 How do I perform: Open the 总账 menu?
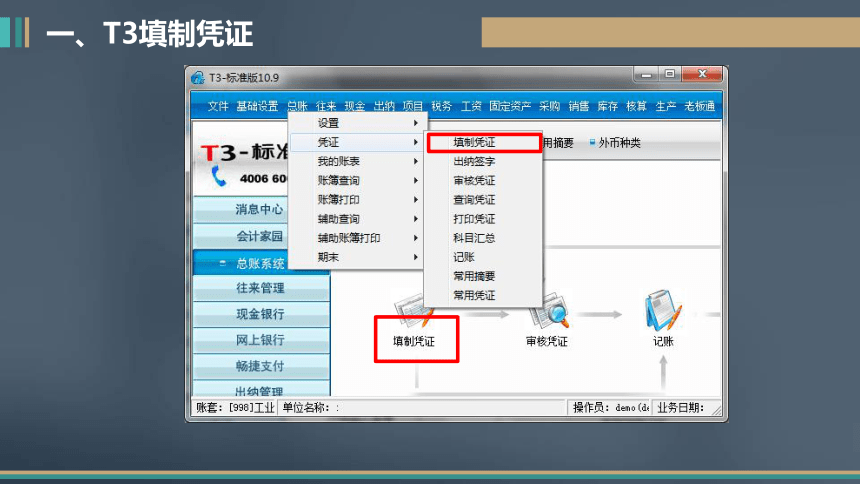297,106
